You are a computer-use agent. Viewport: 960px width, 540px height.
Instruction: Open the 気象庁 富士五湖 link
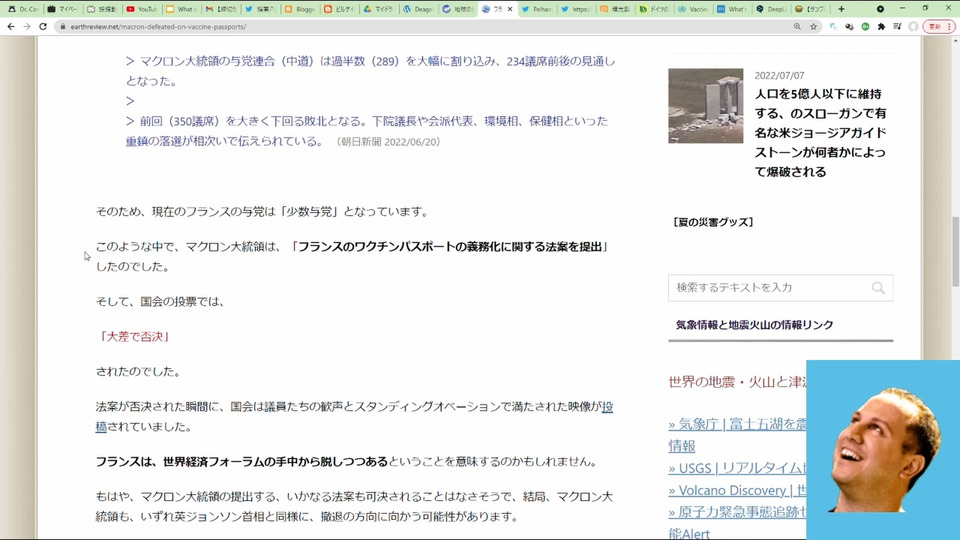[x=737, y=424]
